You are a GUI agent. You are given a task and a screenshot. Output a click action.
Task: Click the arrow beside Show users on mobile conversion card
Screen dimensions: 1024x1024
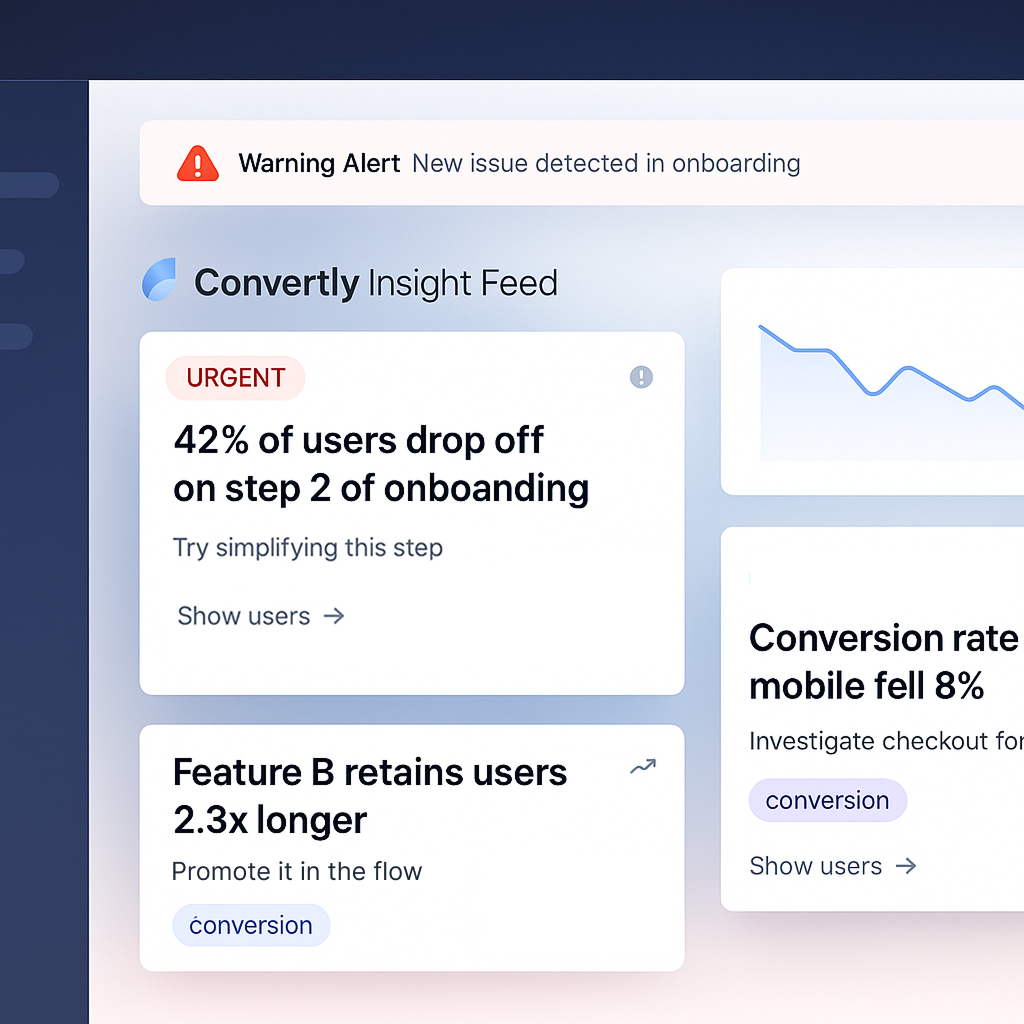906,866
